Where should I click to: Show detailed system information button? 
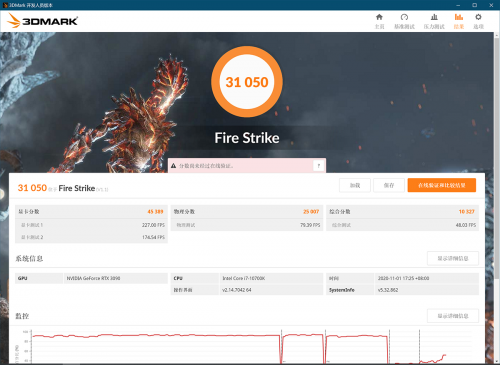point(453,258)
